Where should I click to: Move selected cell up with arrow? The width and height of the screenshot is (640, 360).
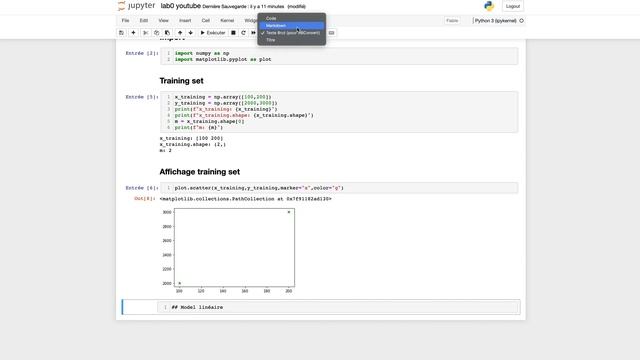[180, 33]
